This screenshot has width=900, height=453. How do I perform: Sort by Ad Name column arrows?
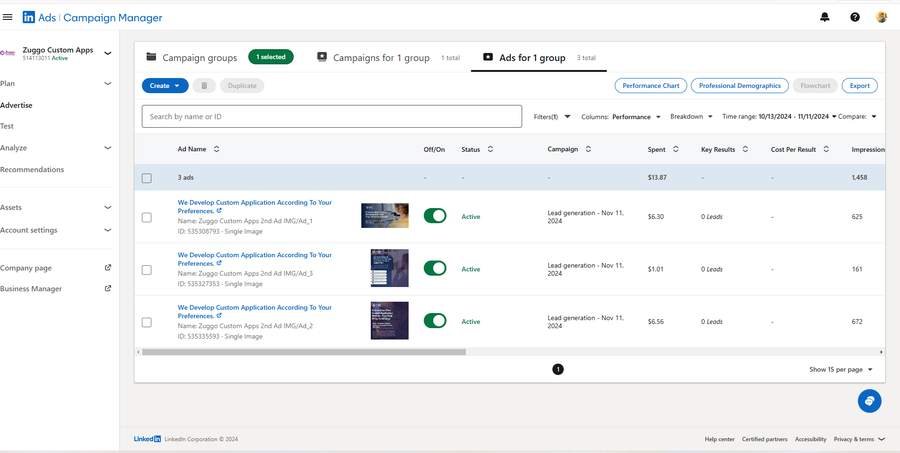216,149
